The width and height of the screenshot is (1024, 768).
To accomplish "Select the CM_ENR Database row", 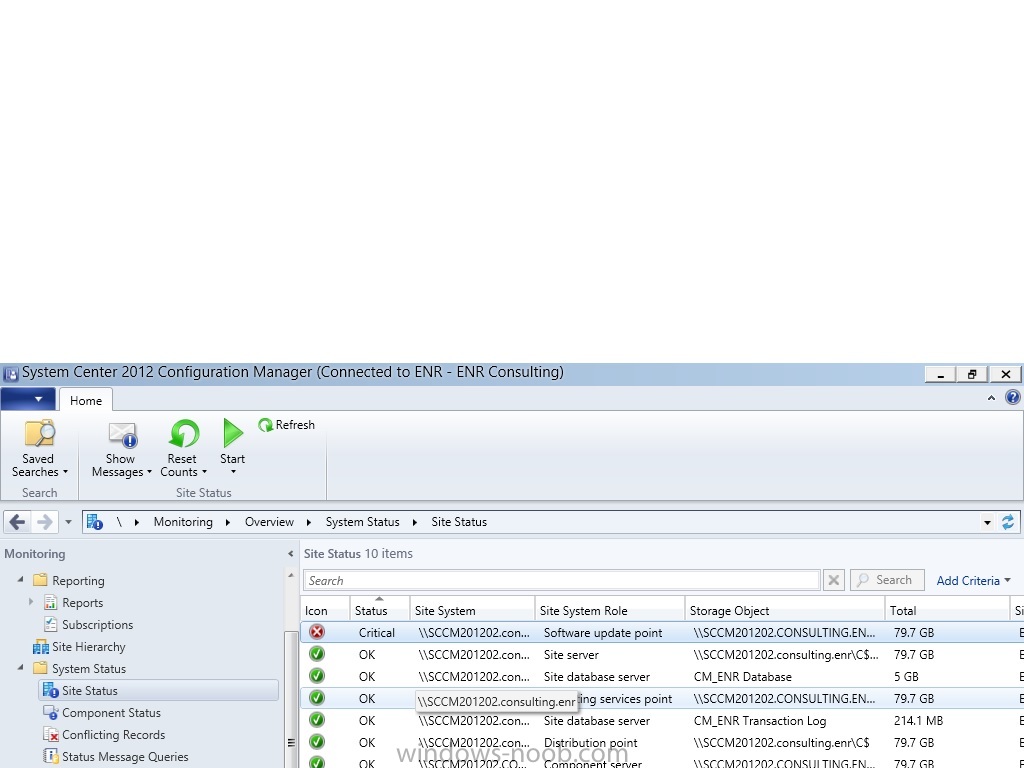I will pyautogui.click(x=662, y=677).
